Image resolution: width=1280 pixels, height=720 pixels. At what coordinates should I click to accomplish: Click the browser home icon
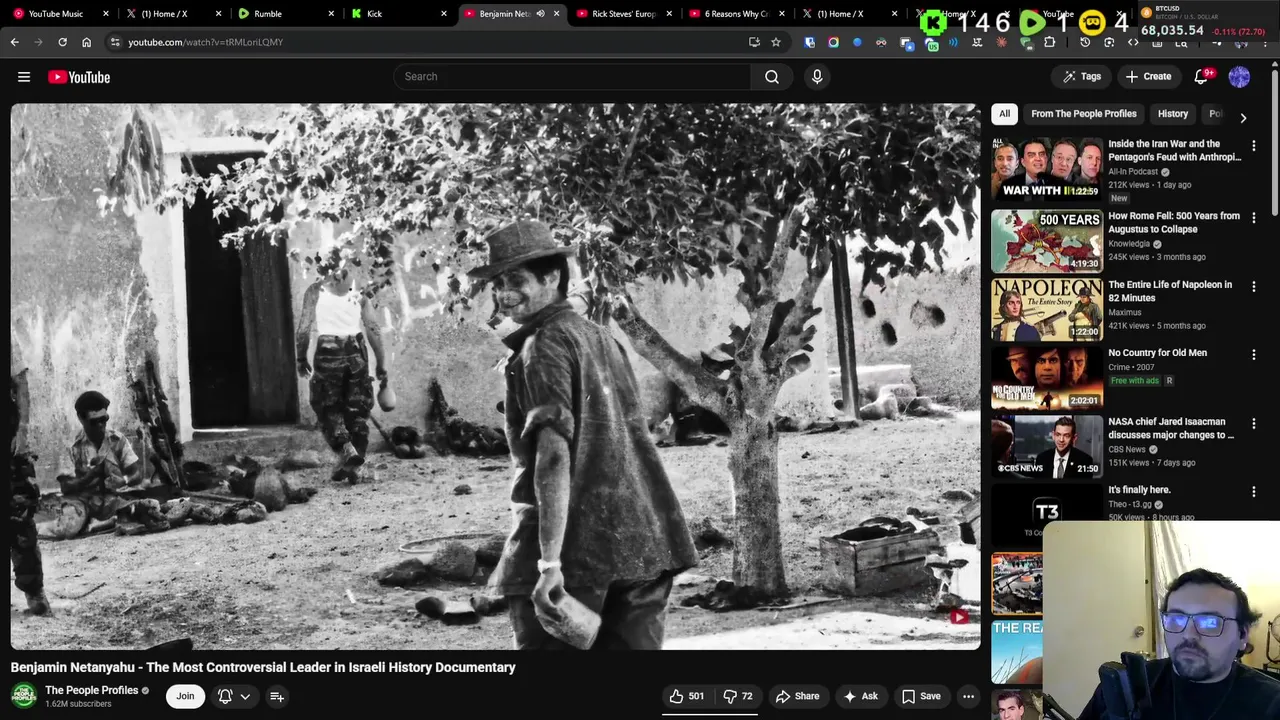tap(86, 42)
